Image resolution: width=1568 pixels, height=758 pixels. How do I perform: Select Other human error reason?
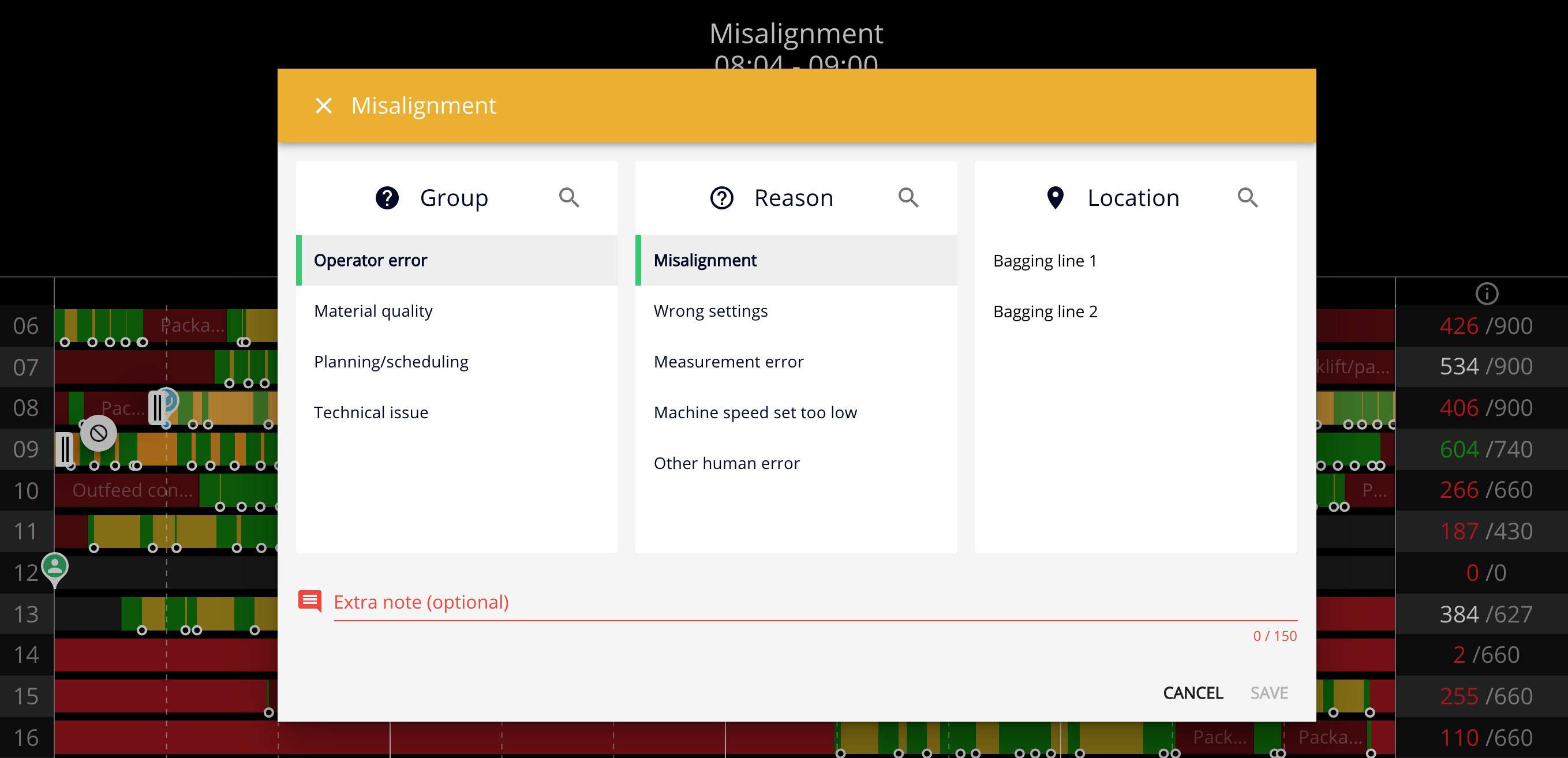point(726,463)
